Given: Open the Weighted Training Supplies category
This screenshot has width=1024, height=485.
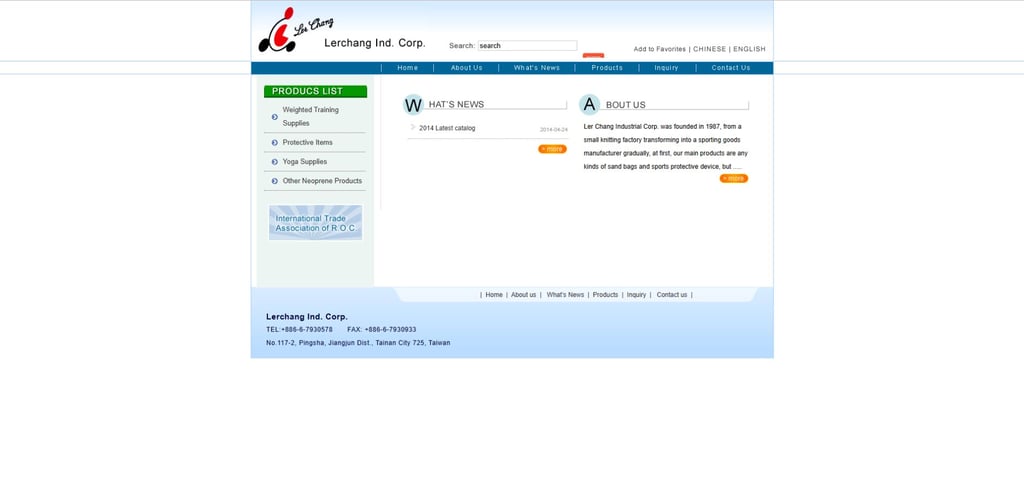Looking at the screenshot, I should click(311, 117).
